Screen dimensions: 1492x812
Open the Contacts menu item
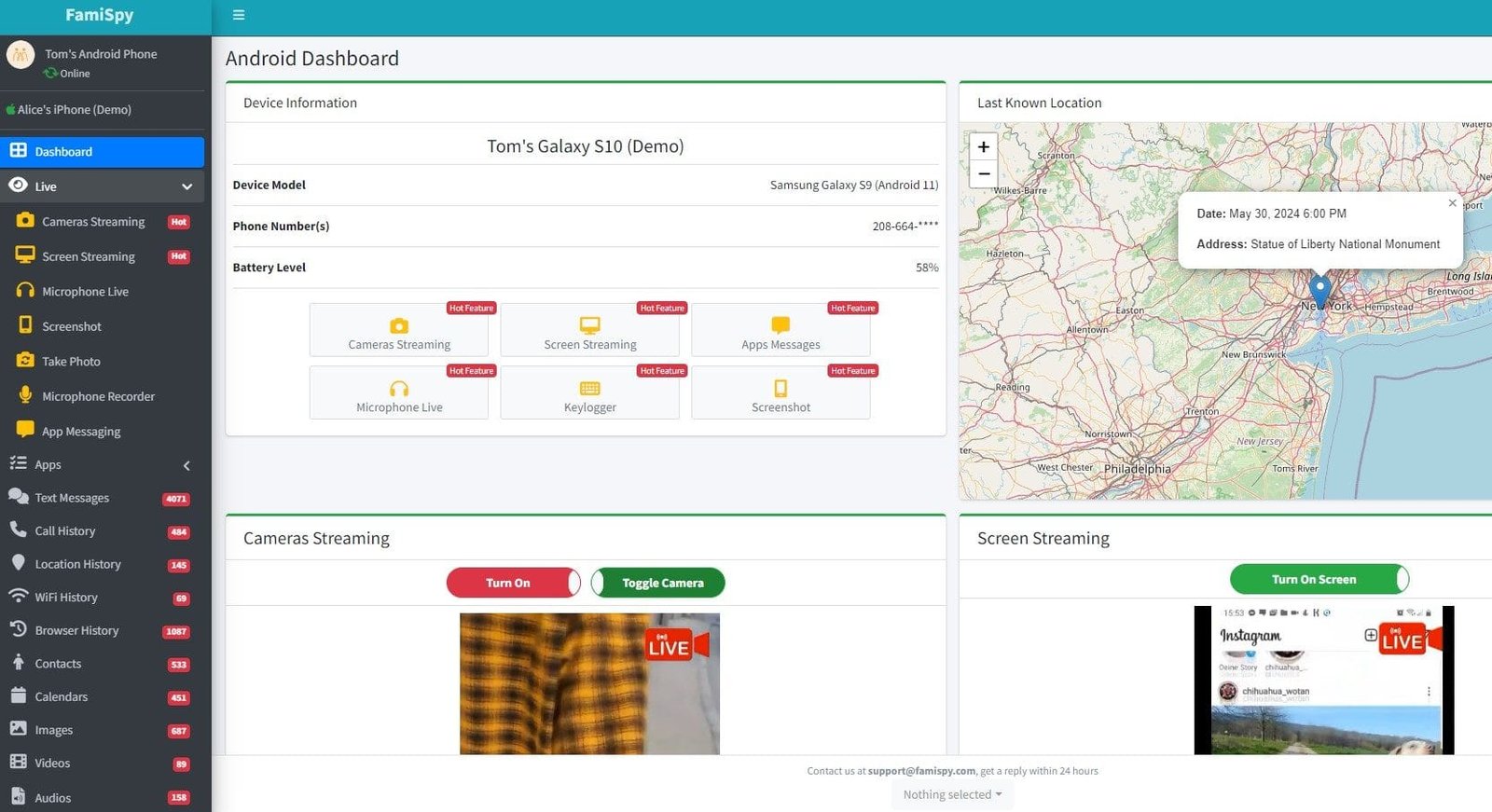(103, 664)
